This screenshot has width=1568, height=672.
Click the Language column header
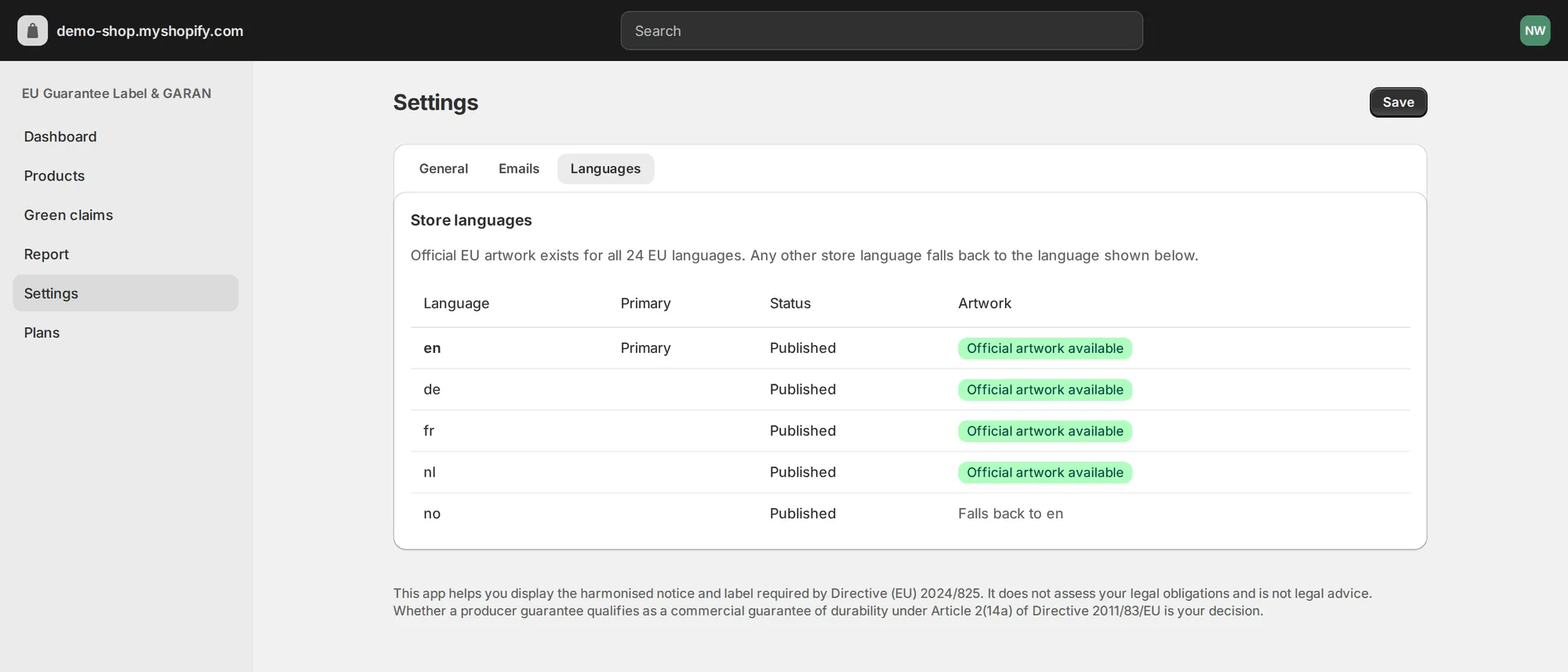(456, 303)
